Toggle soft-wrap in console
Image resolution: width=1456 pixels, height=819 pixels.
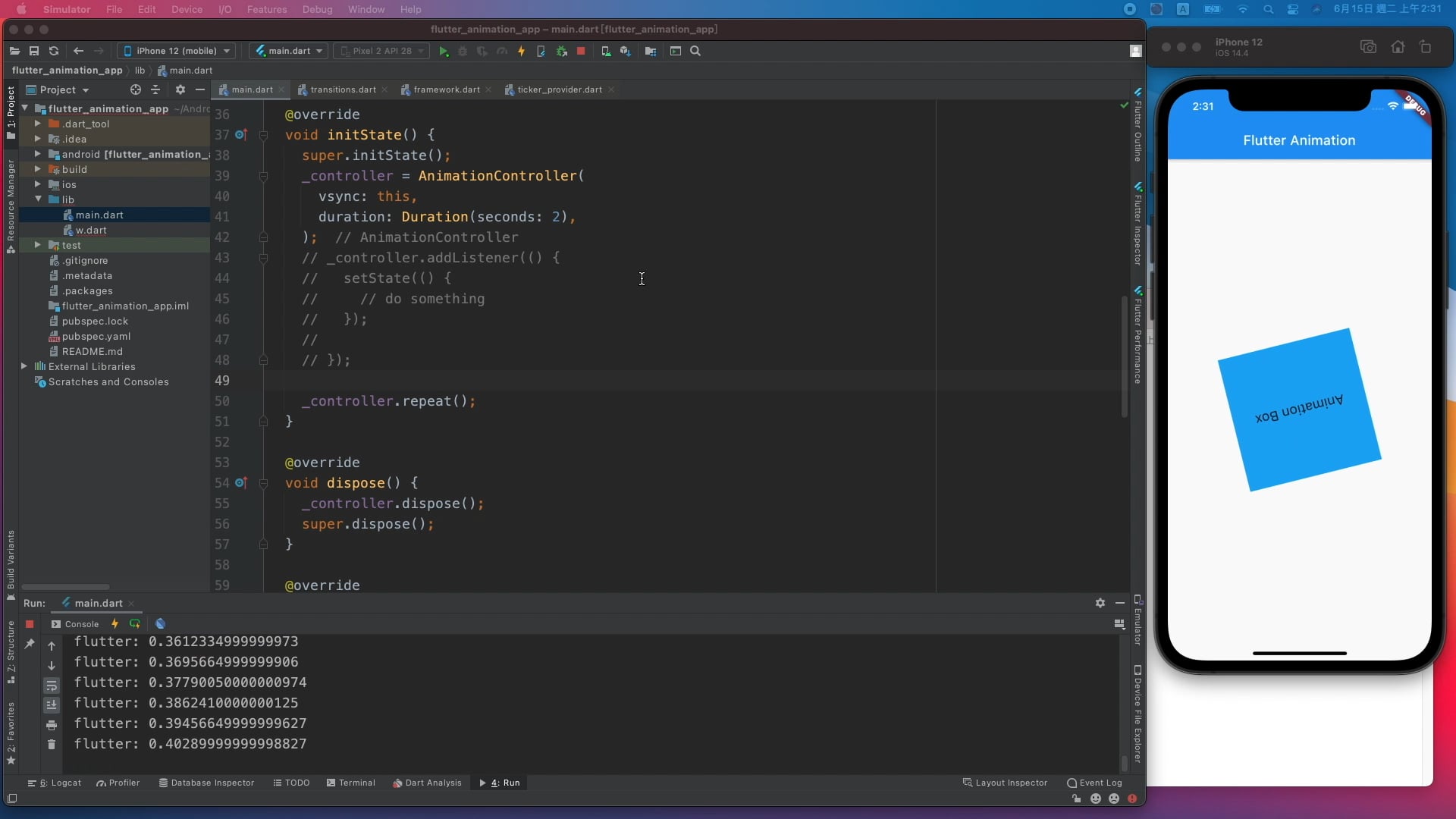pos(52,686)
